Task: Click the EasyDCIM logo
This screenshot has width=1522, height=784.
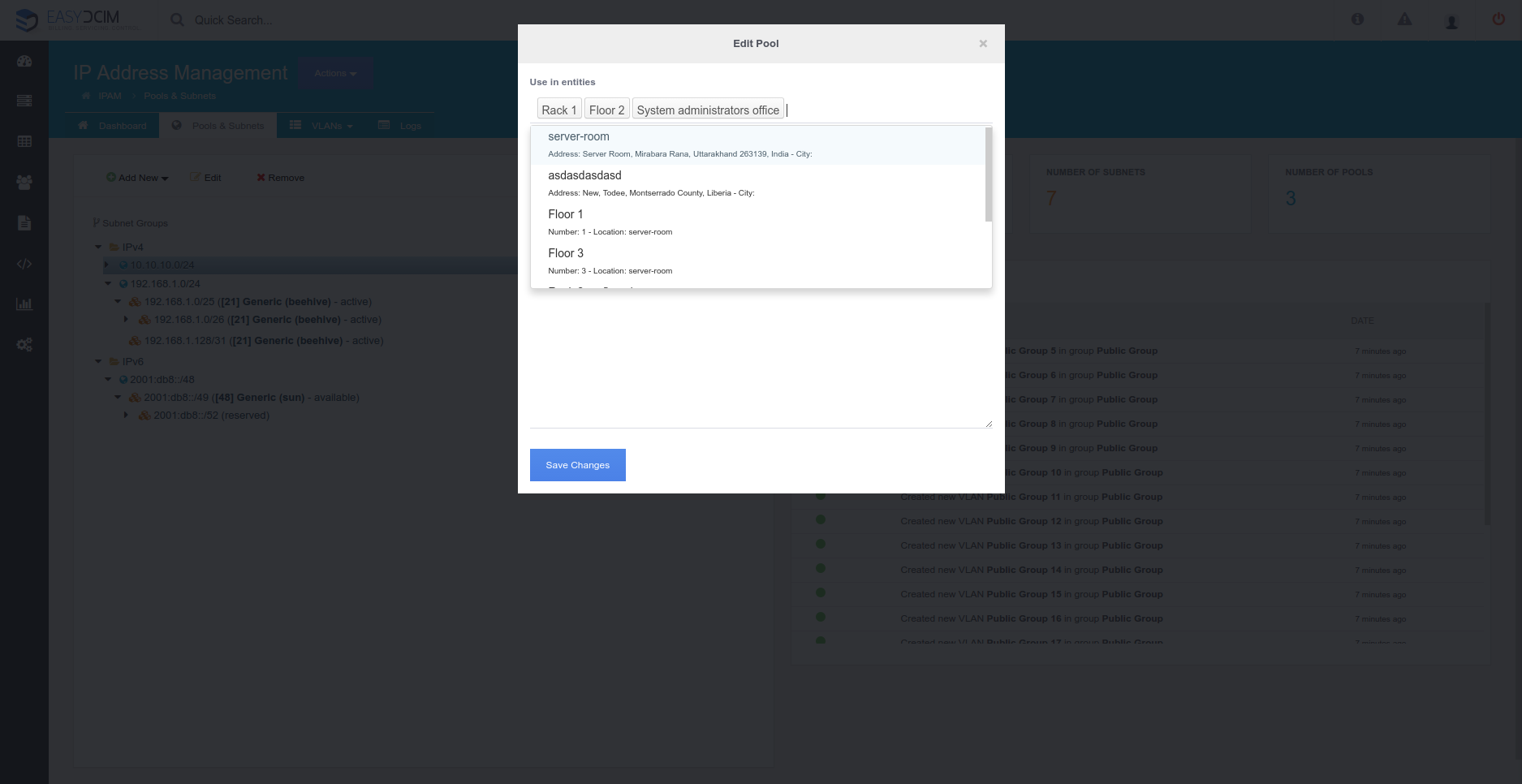Action: pos(78,19)
